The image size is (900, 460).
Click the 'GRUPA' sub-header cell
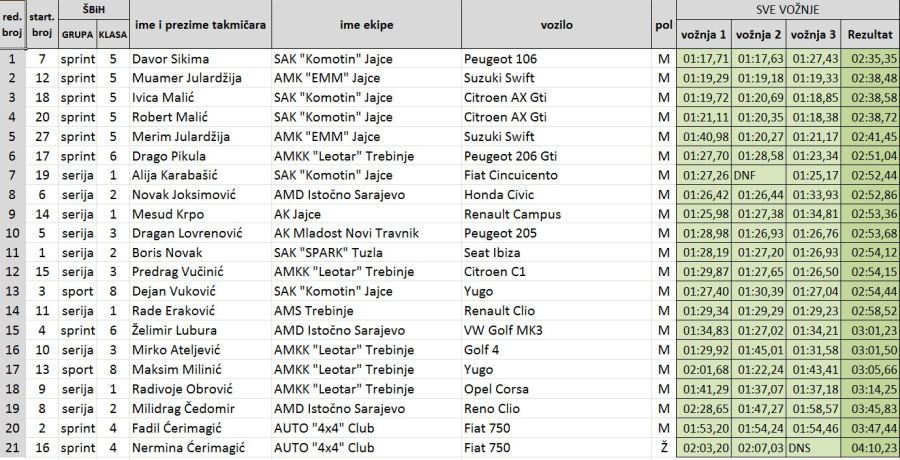77,34
